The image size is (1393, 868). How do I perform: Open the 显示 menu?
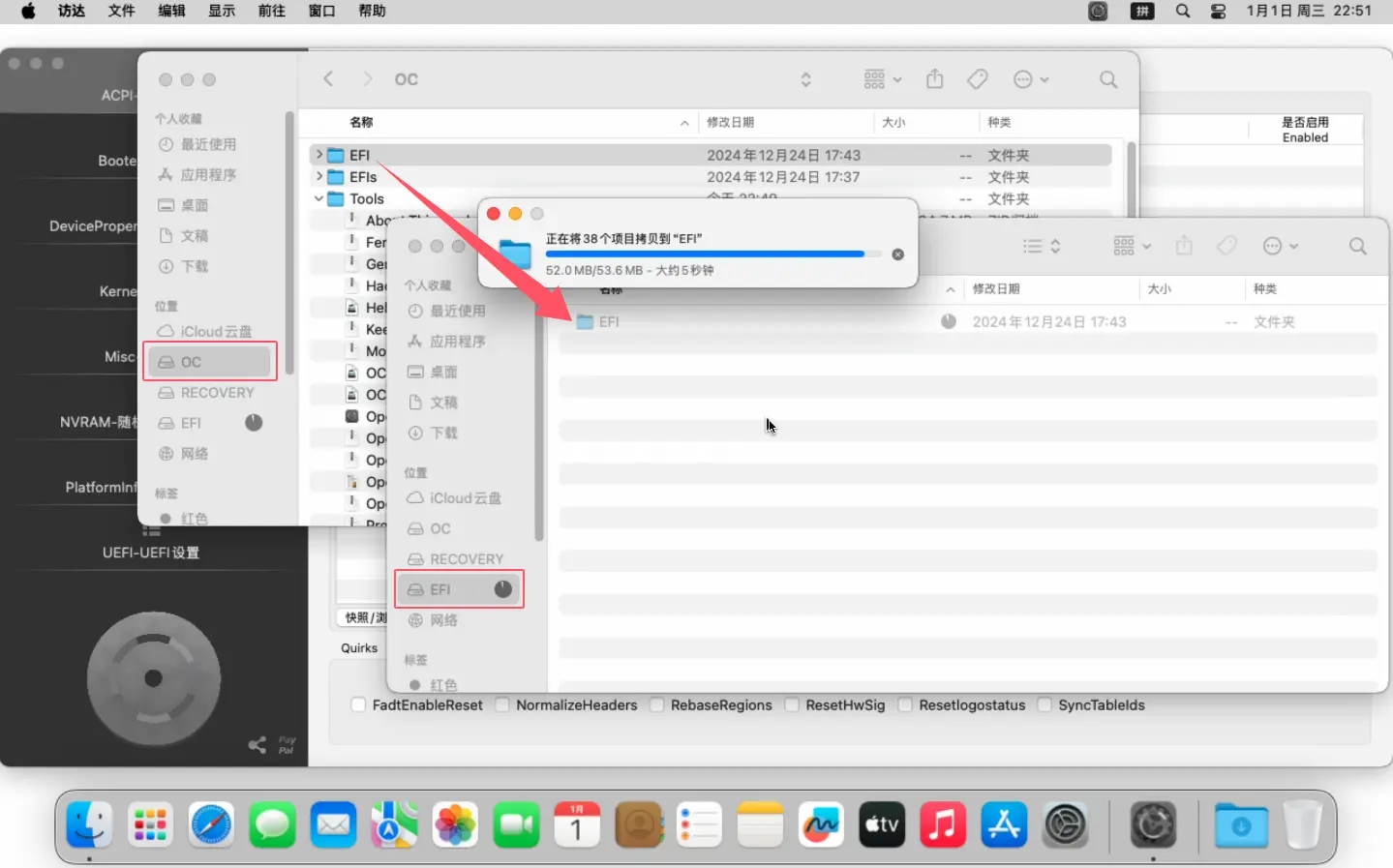tap(222, 11)
